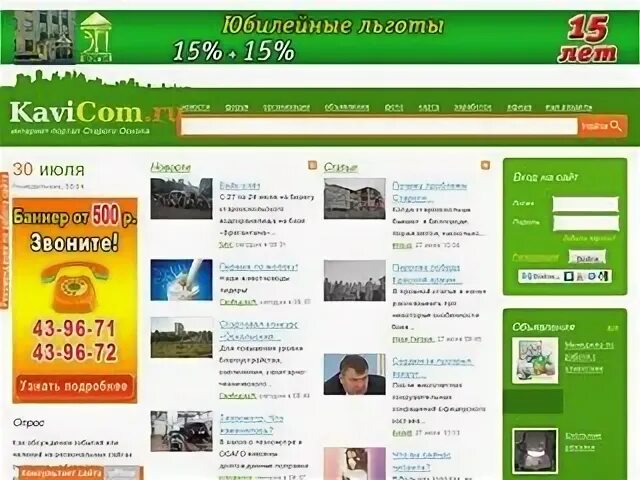Open the форум item in the top navigation
Screen dimensions: 640x480
point(237,107)
